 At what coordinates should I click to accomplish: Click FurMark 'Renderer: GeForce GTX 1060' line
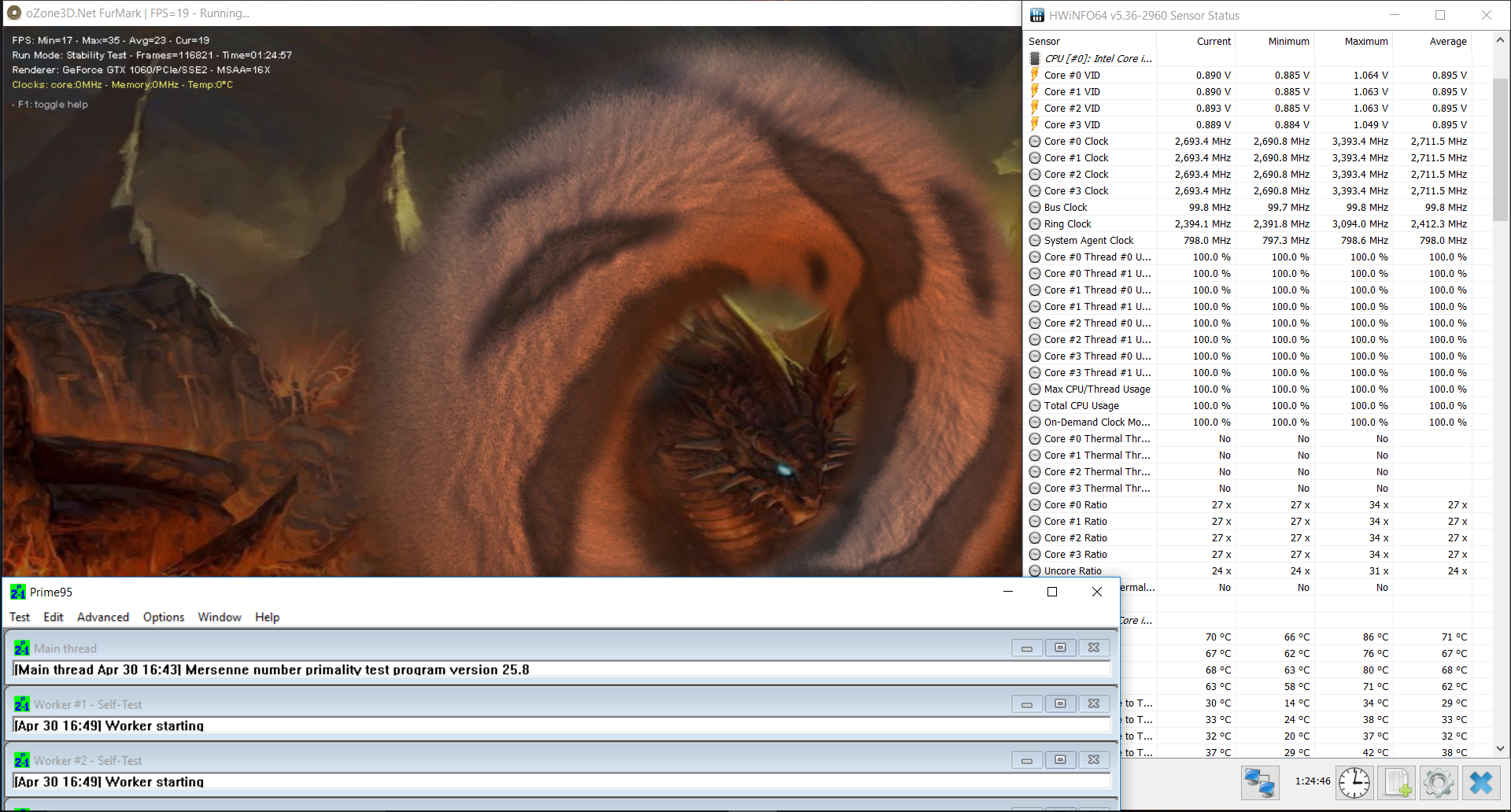pos(141,70)
